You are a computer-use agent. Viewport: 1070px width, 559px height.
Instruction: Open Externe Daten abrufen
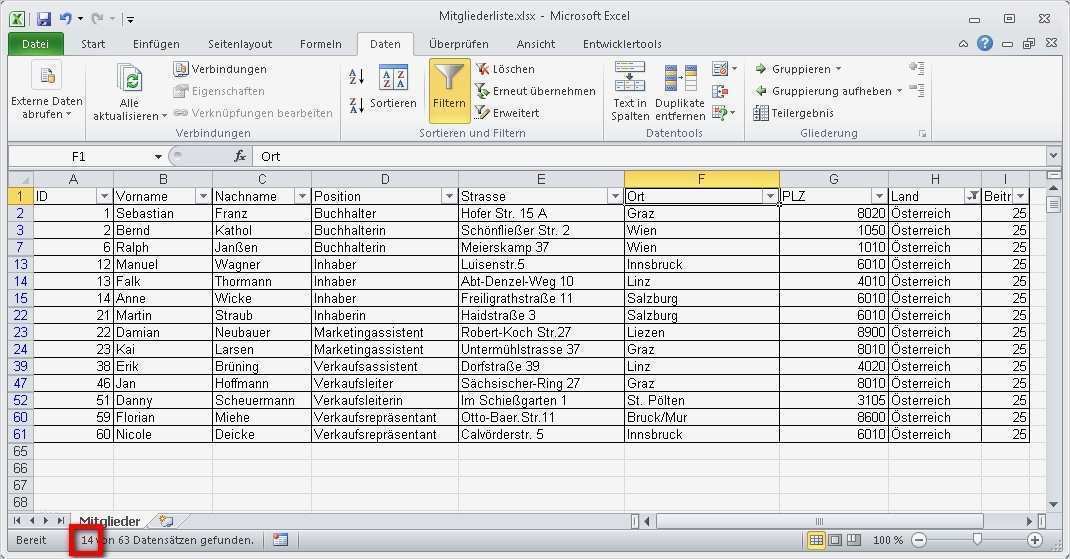click(46, 91)
